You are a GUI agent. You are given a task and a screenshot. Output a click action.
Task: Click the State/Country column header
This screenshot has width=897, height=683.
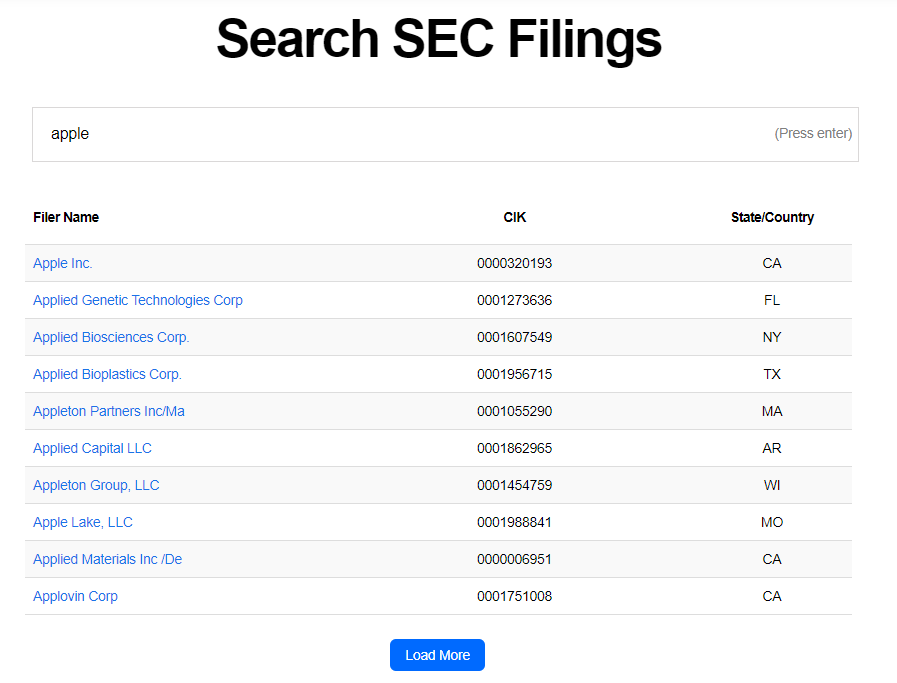[x=772, y=217]
